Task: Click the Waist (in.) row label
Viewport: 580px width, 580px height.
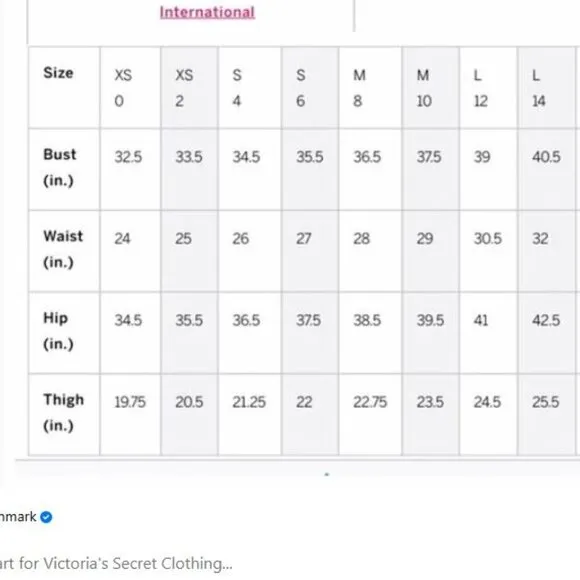Action: click(64, 251)
